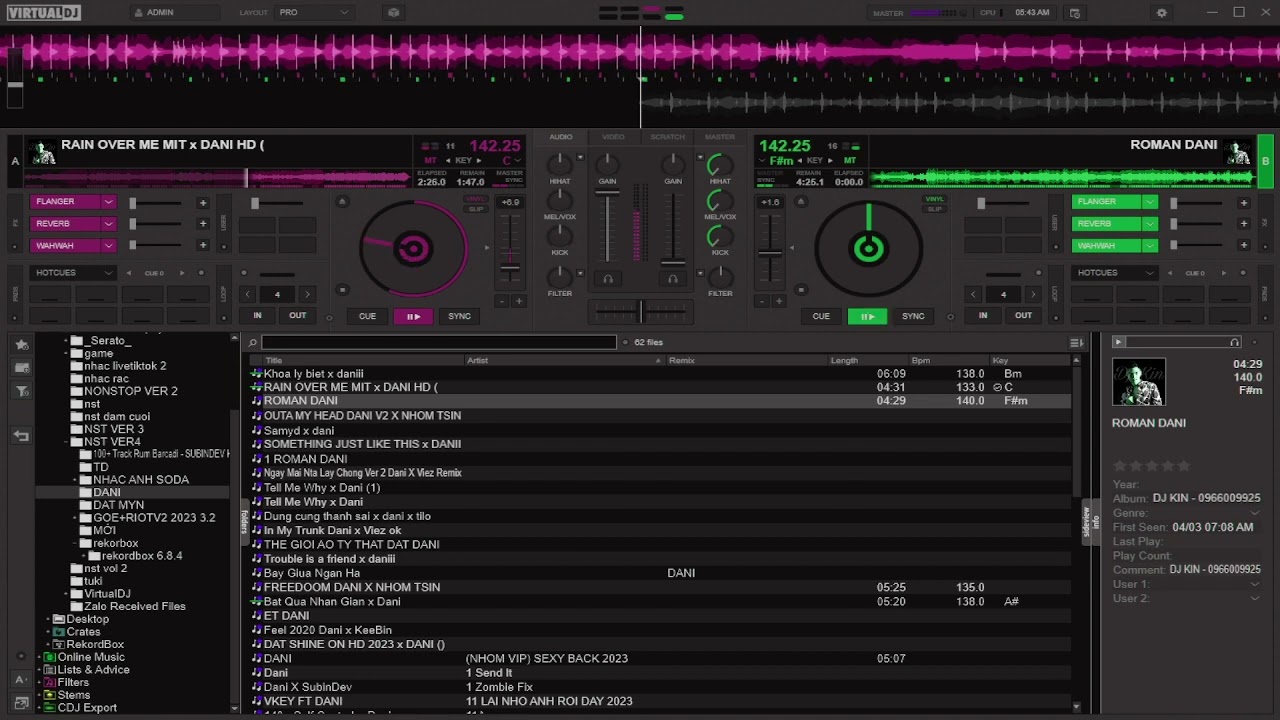Switch to the VIDEO mixer tab
1280x720 pixels.
point(613,137)
